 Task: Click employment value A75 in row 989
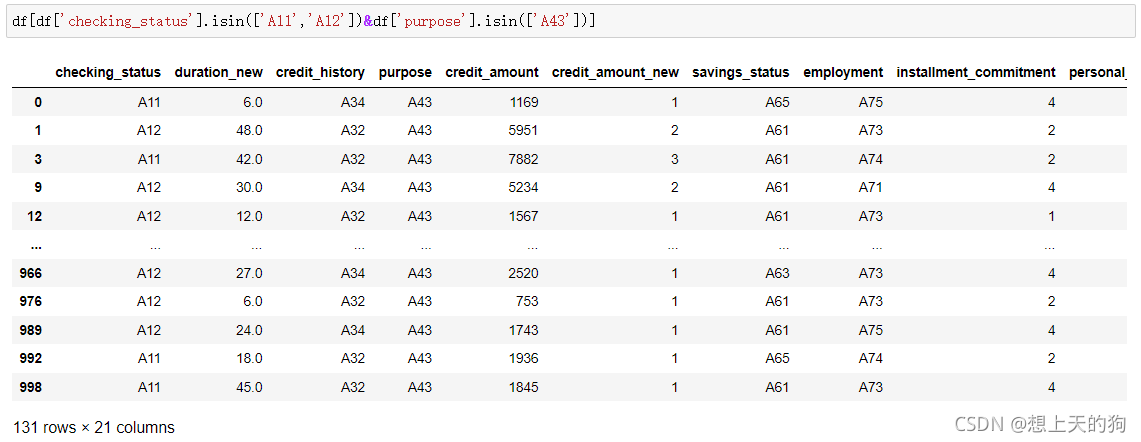871,330
